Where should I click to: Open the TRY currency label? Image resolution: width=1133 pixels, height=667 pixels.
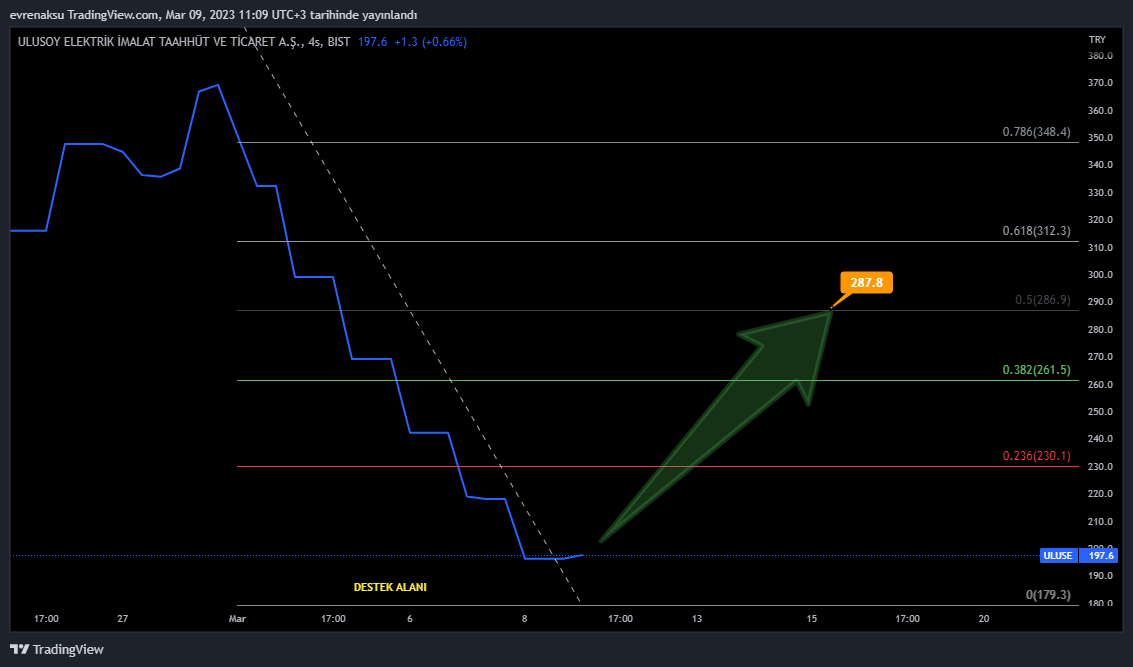click(1097, 40)
